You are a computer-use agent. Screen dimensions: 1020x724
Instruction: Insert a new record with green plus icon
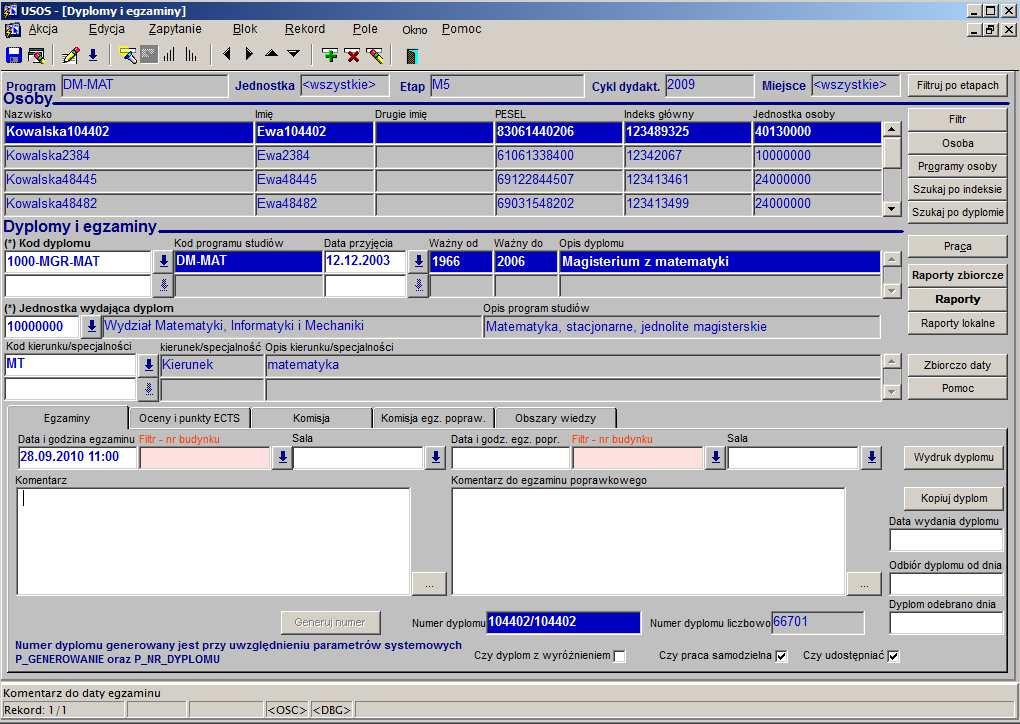click(x=330, y=55)
